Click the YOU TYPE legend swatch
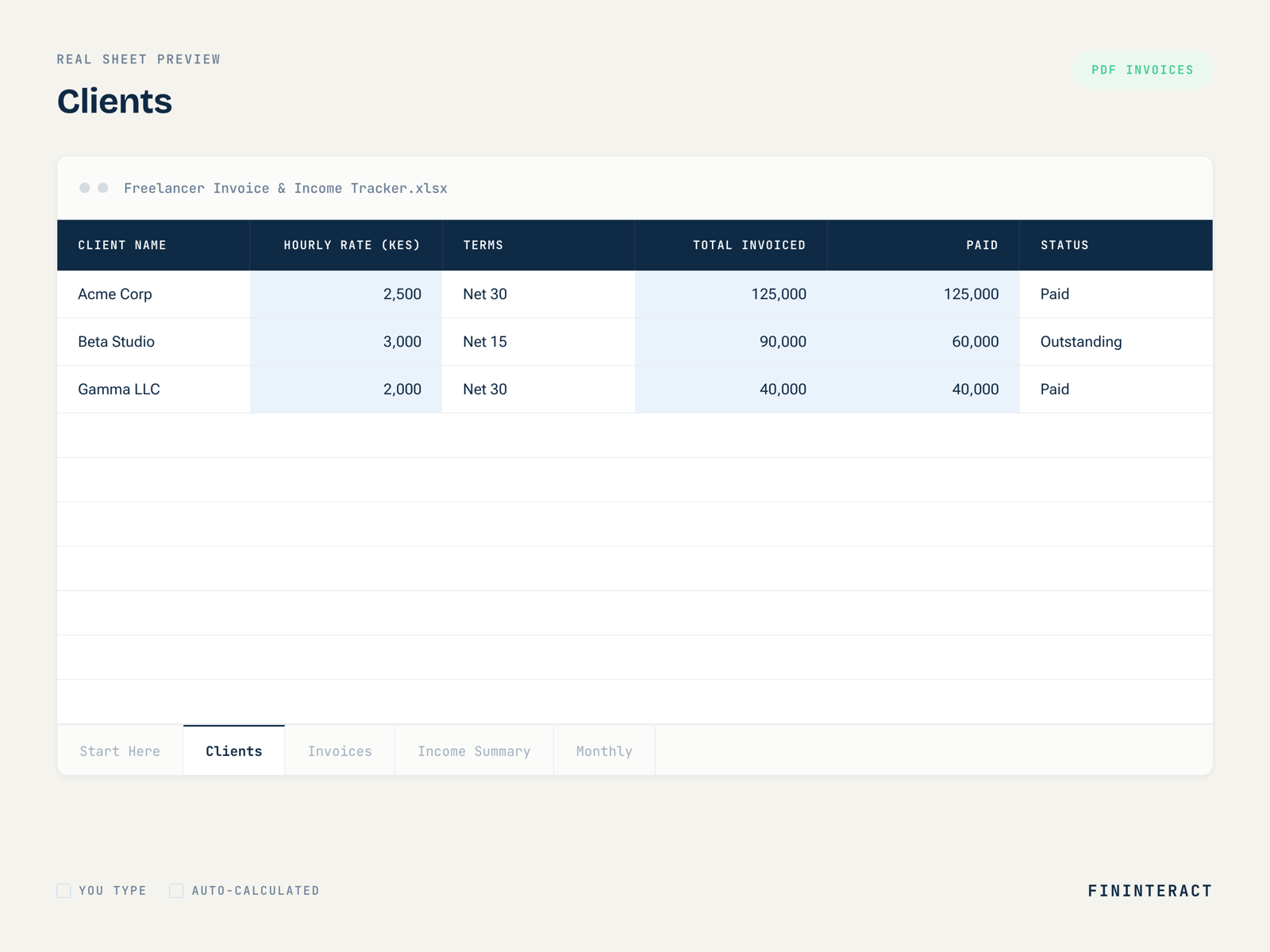 [x=63, y=891]
